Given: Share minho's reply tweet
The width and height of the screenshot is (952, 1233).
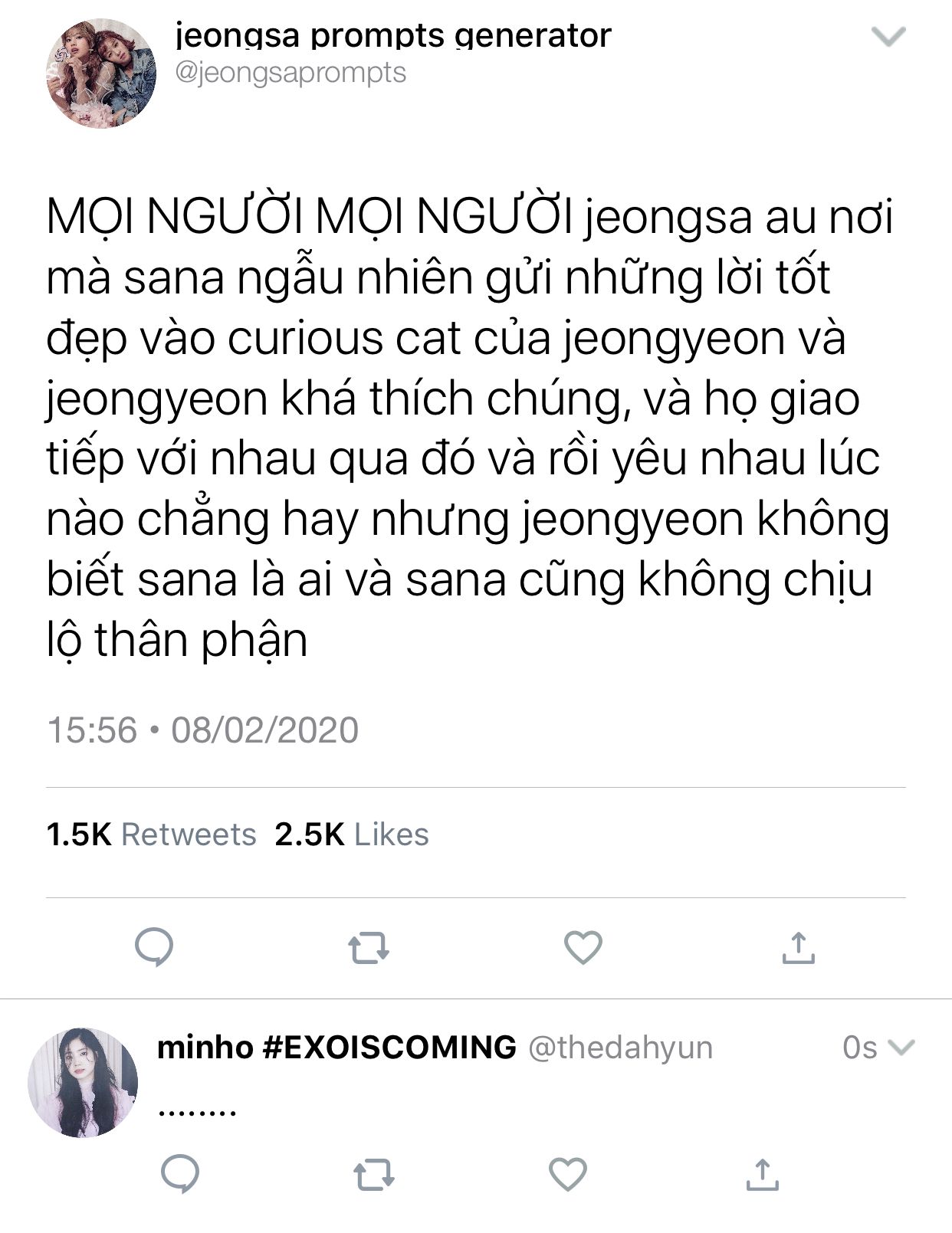Looking at the screenshot, I should [762, 1173].
